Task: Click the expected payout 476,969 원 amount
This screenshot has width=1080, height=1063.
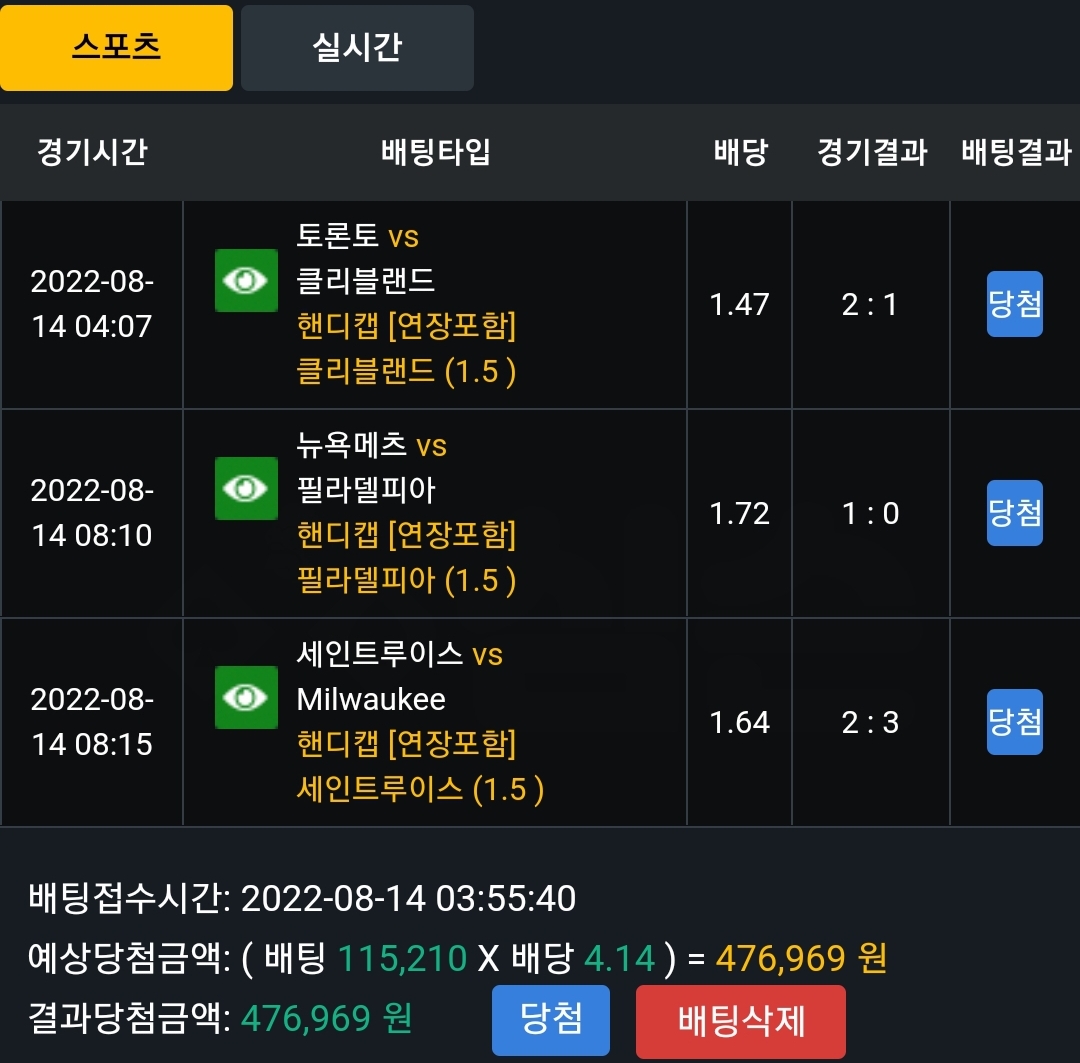Action: [801, 958]
